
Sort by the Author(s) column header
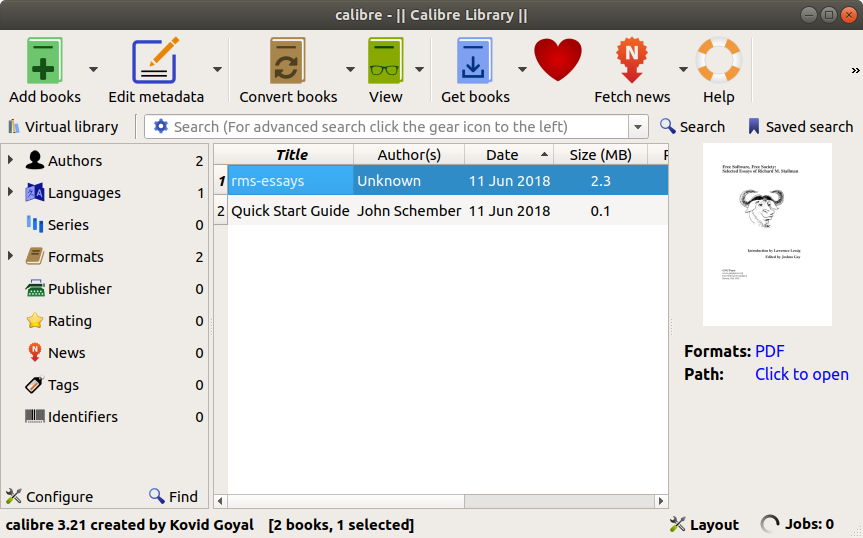(x=409, y=155)
